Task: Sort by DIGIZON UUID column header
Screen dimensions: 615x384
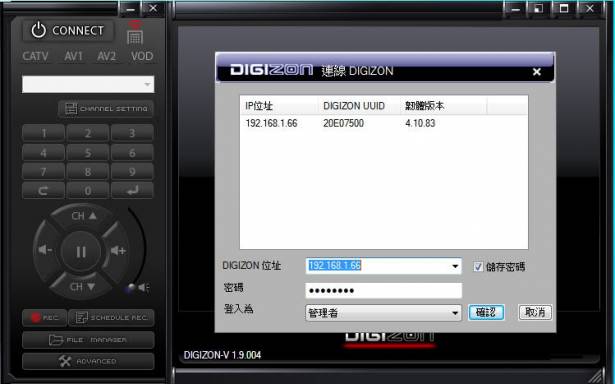Action: (x=359, y=106)
